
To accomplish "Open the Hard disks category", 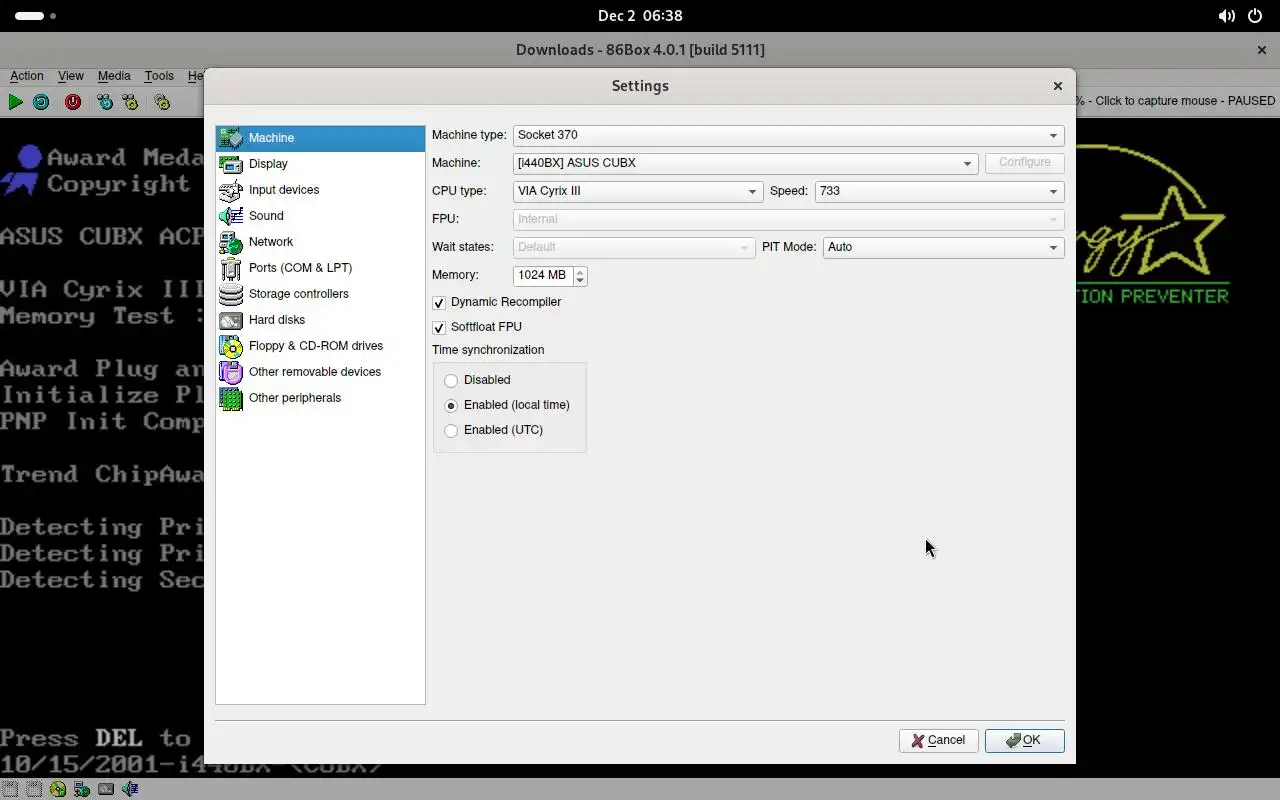I will pyautogui.click(x=320, y=320).
